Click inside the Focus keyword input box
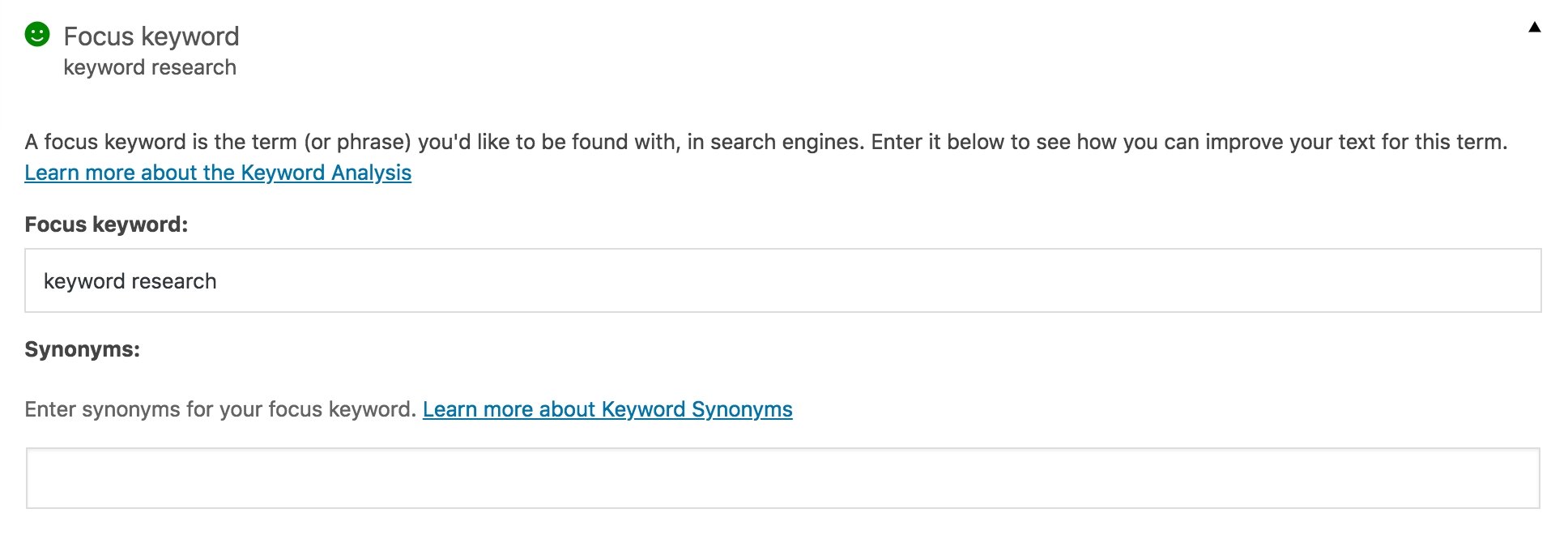This screenshot has width=1568, height=543. 486,280
